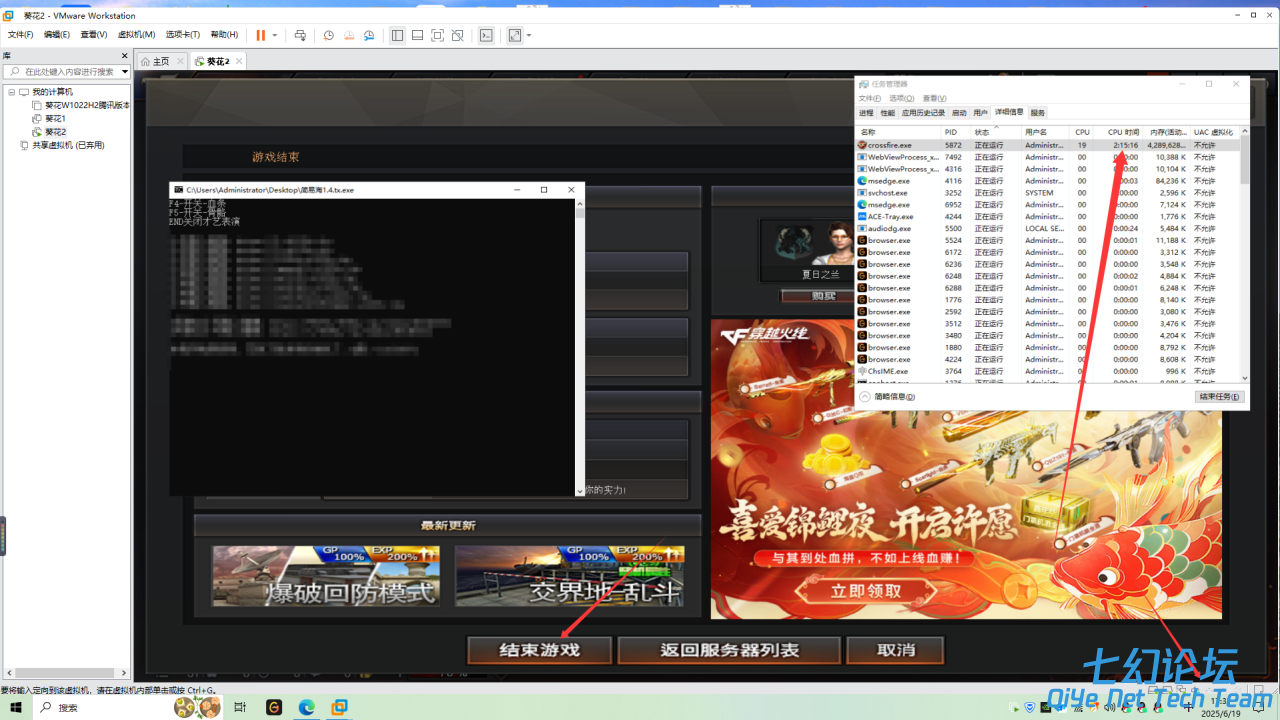Screen dimensions: 1280x720
Task: Switch to Unity mode icon
Action: (457, 35)
